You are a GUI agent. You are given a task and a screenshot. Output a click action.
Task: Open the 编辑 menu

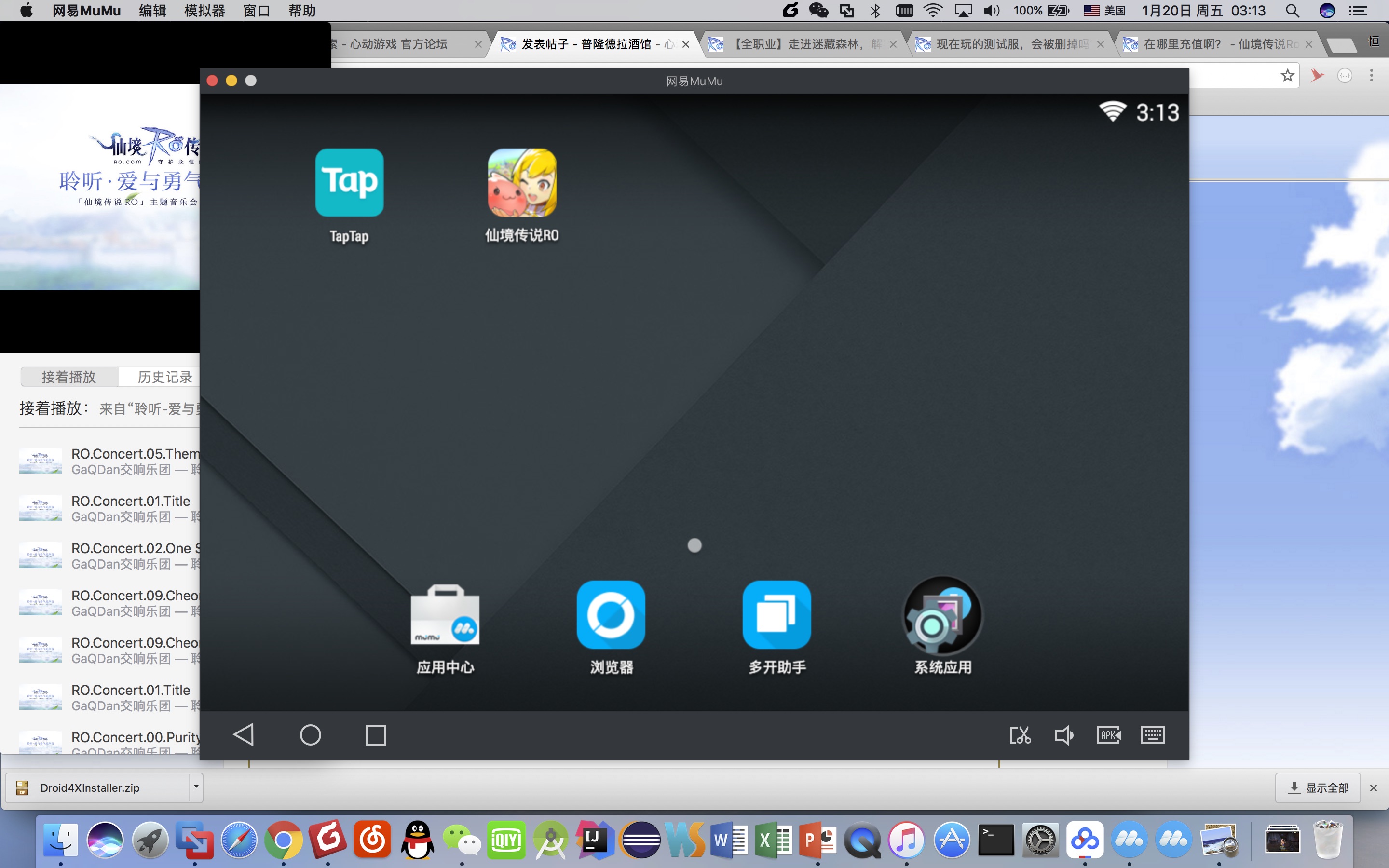coord(153,10)
